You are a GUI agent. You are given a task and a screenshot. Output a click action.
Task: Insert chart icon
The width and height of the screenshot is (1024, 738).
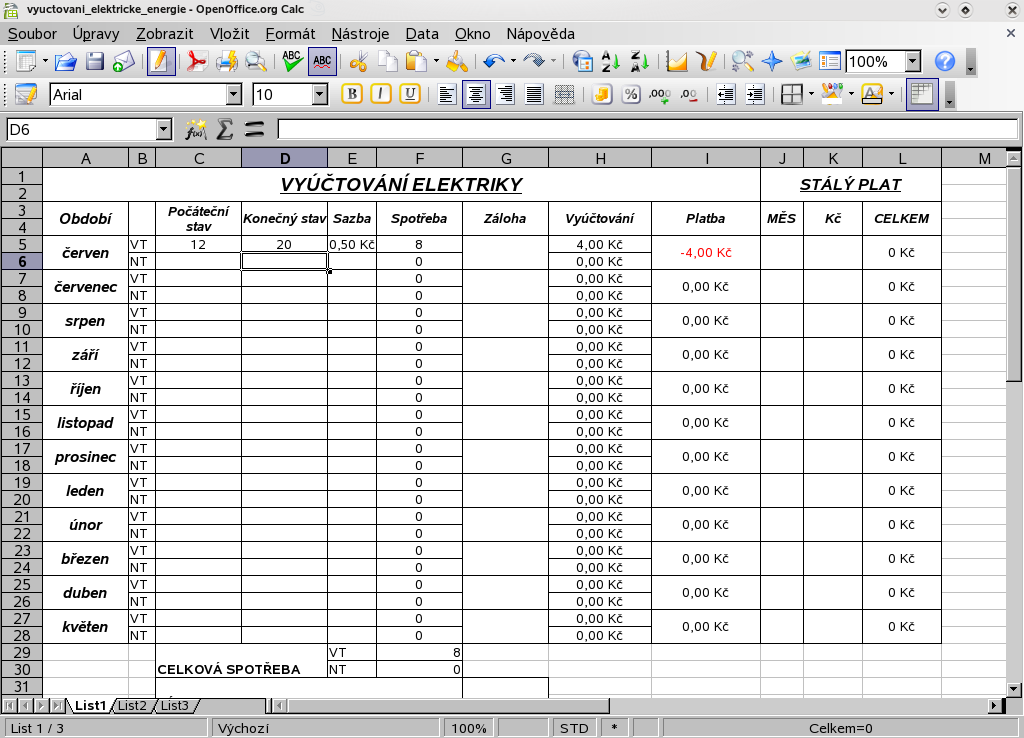(677, 61)
